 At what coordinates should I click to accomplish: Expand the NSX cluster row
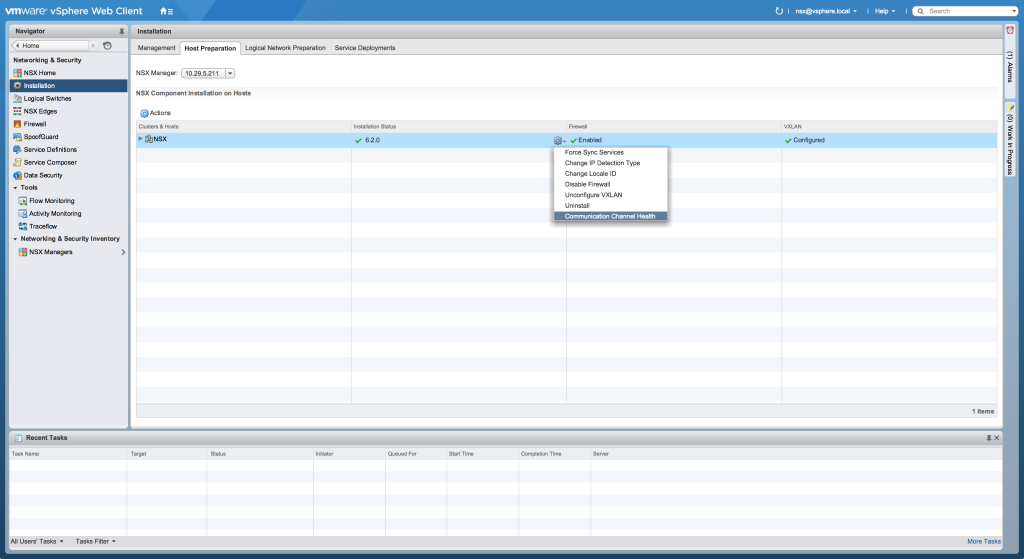pos(140,139)
